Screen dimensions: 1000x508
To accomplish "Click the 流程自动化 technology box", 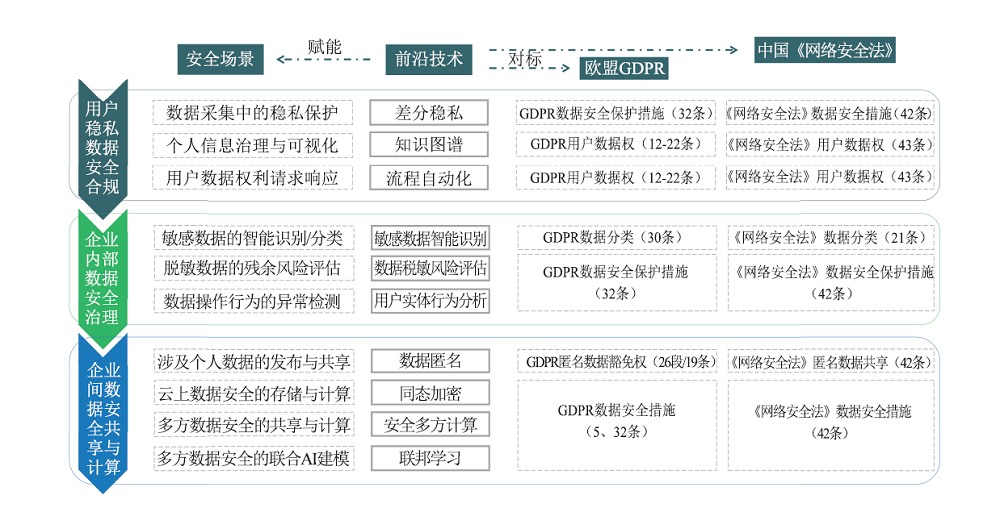I will coord(429,177).
